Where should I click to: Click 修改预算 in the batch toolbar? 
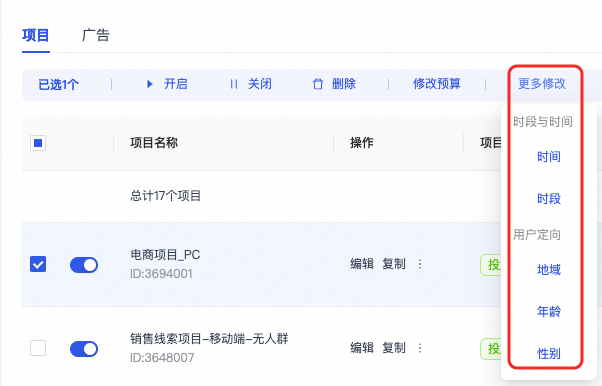pyautogui.click(x=437, y=84)
